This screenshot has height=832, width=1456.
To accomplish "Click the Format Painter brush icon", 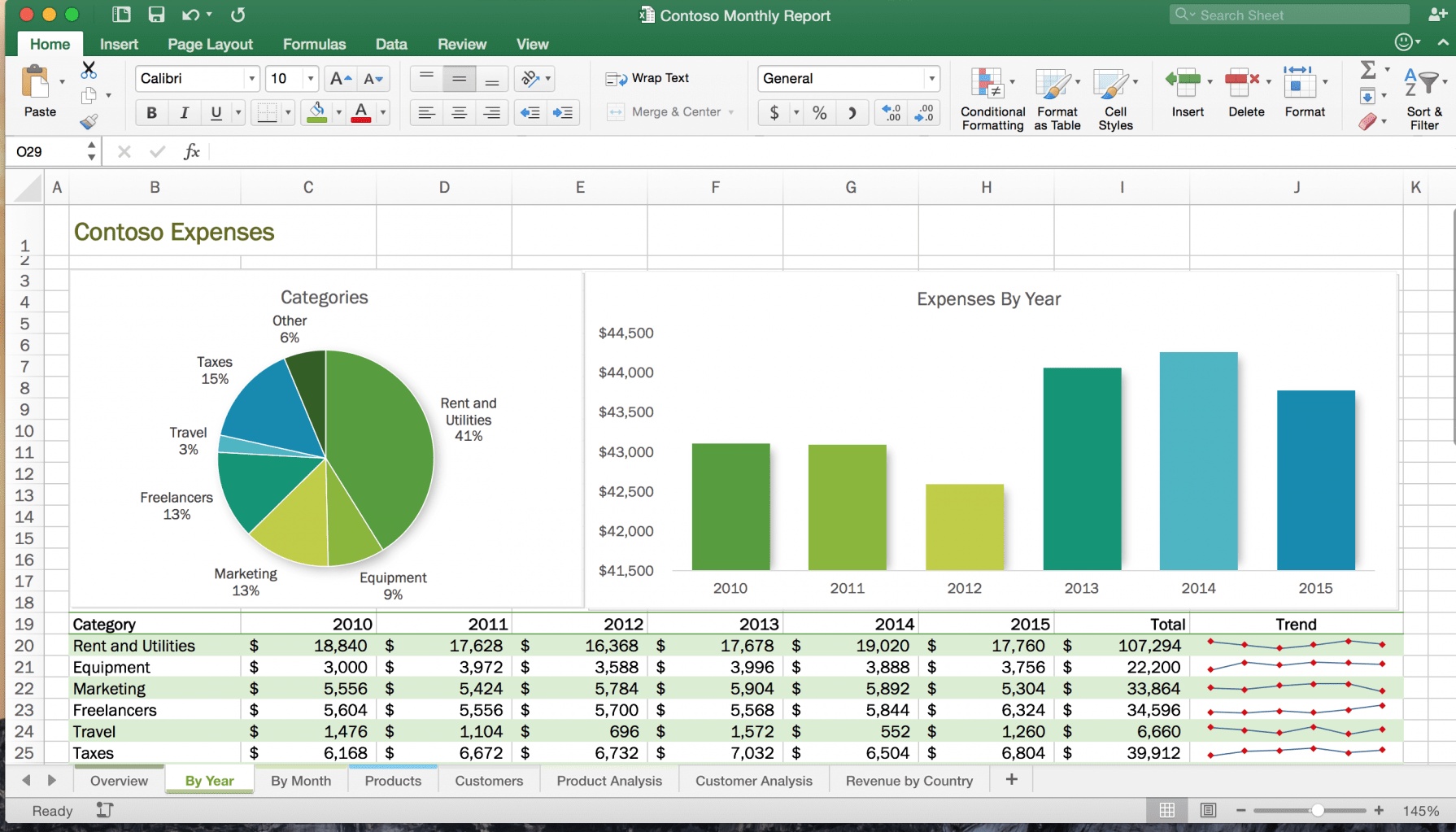I will pos(89,122).
